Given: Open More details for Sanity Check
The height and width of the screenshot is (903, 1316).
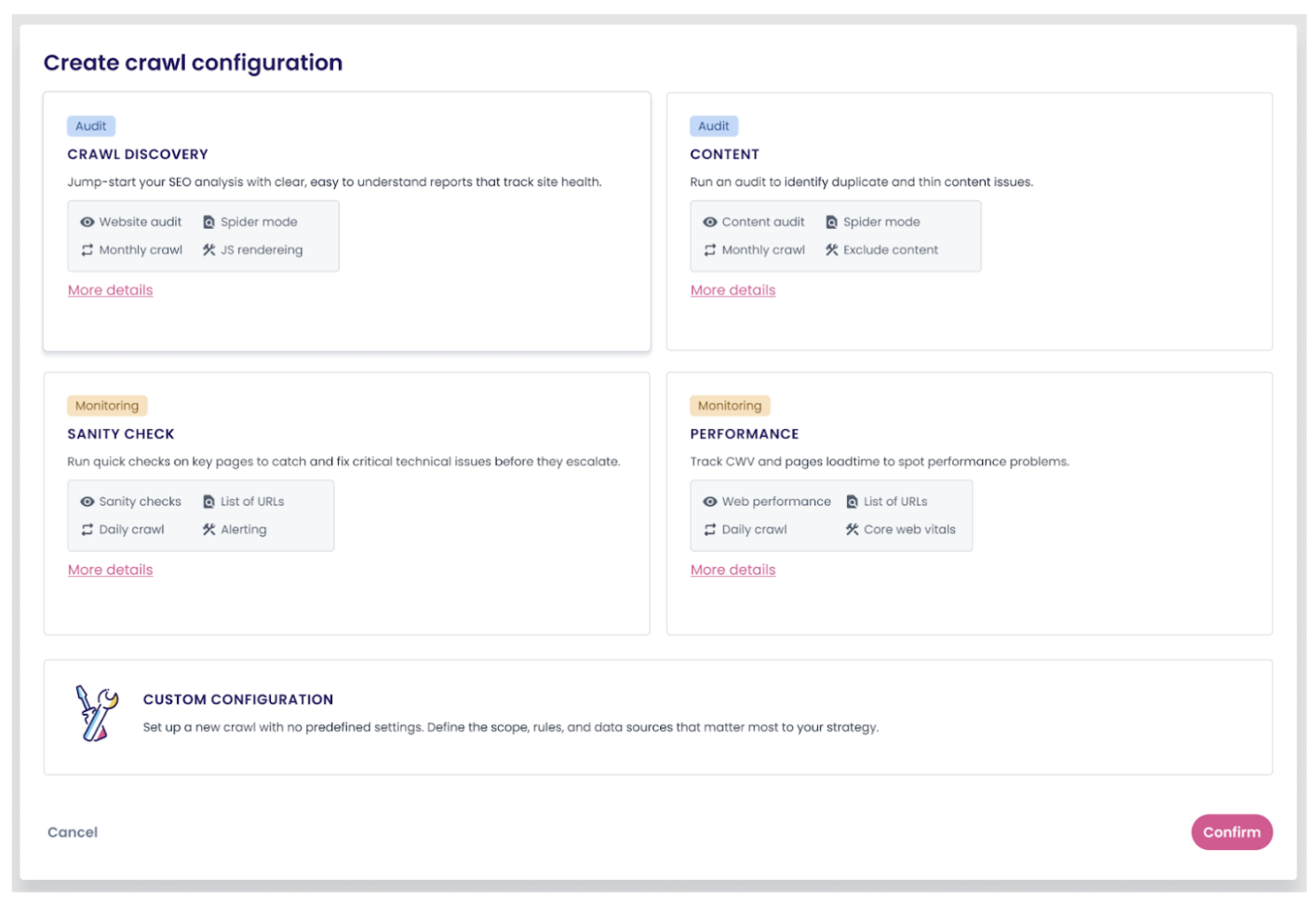Looking at the screenshot, I should point(110,569).
